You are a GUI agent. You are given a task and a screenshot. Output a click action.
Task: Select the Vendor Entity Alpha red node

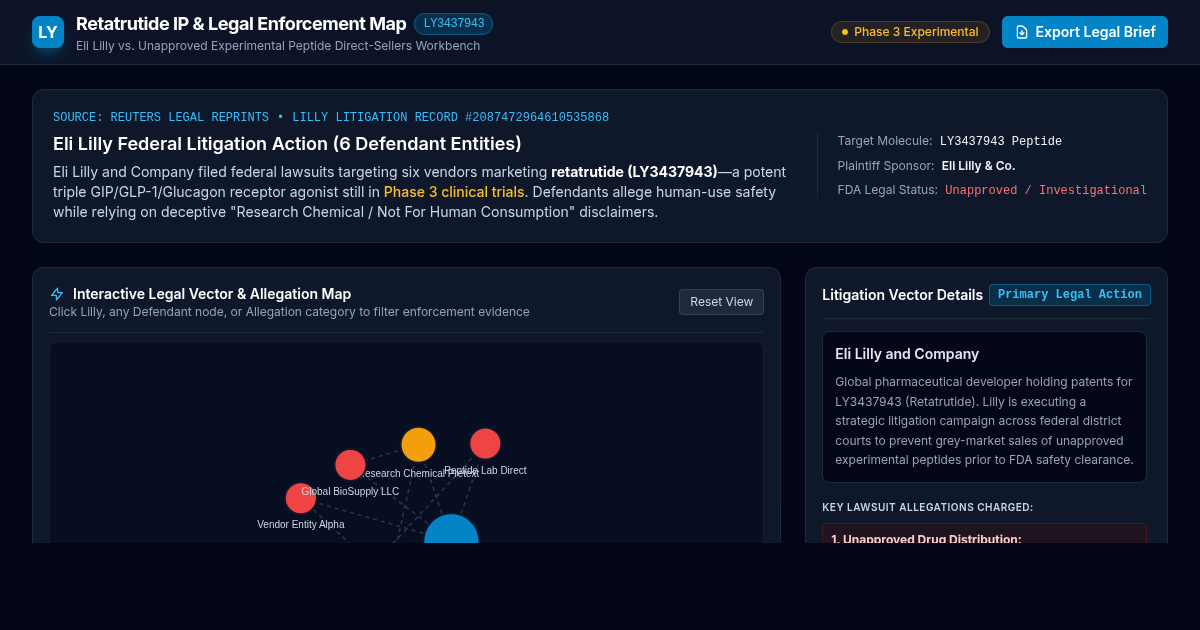pyautogui.click(x=301, y=498)
